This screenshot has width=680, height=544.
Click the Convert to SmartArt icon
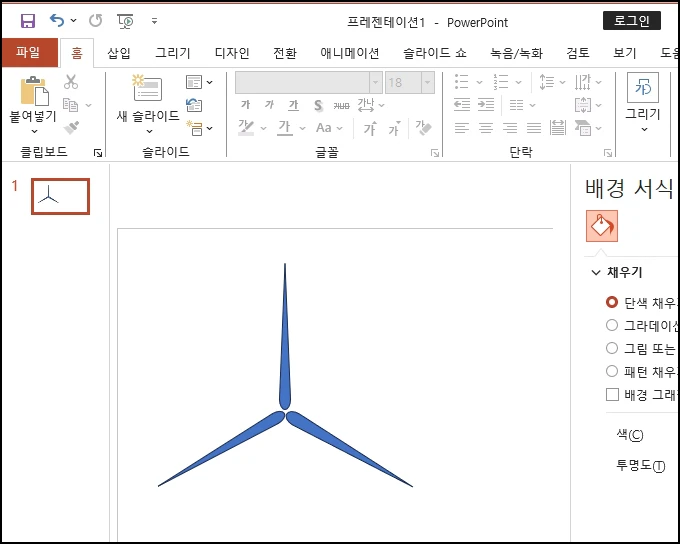coord(583,128)
